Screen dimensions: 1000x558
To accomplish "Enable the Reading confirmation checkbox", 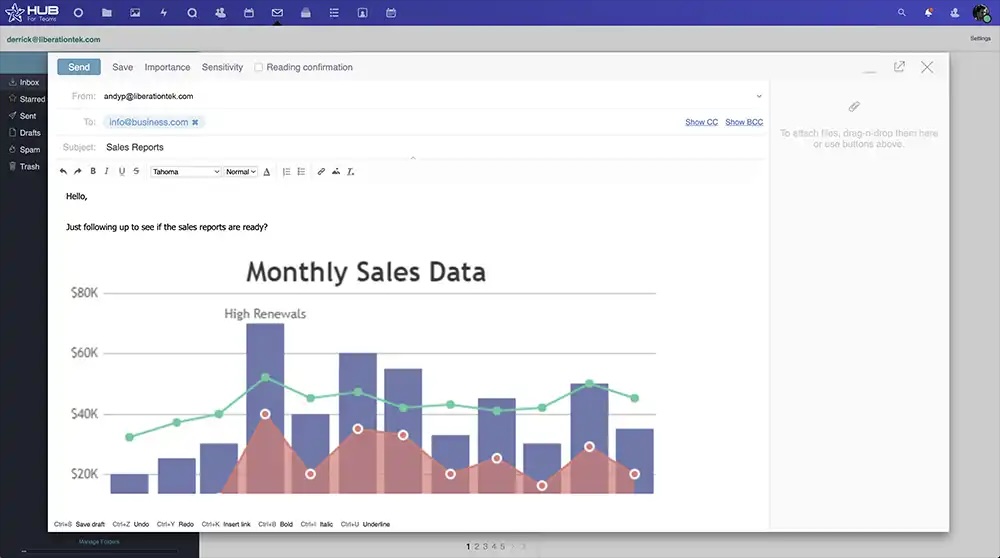I will click(259, 67).
